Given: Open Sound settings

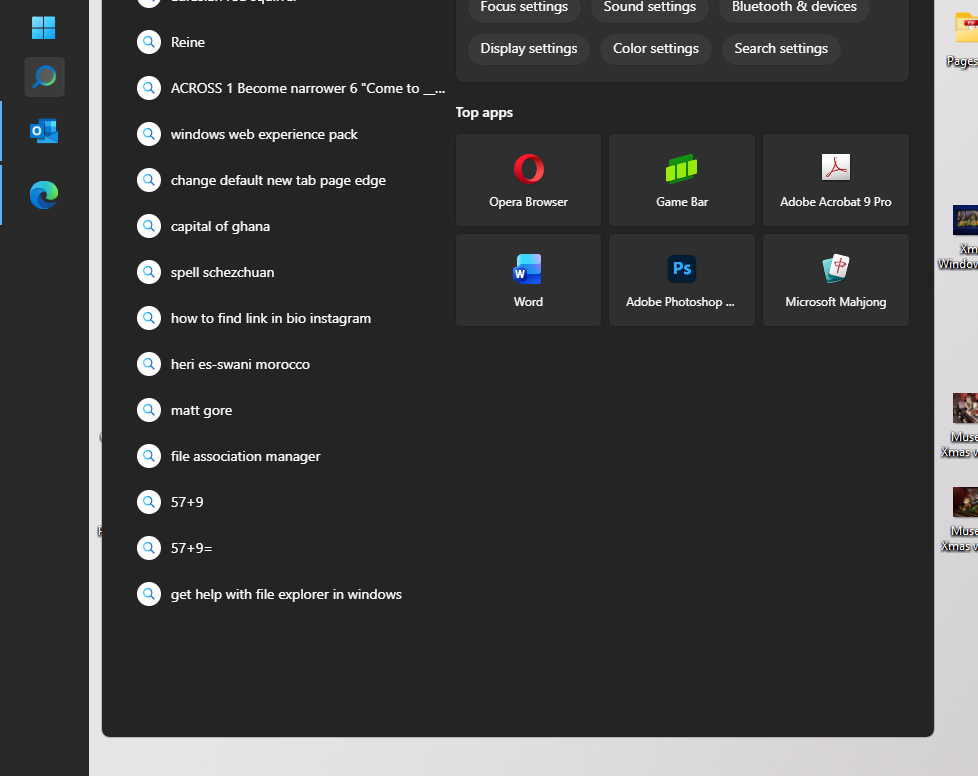Looking at the screenshot, I should 649,7.
